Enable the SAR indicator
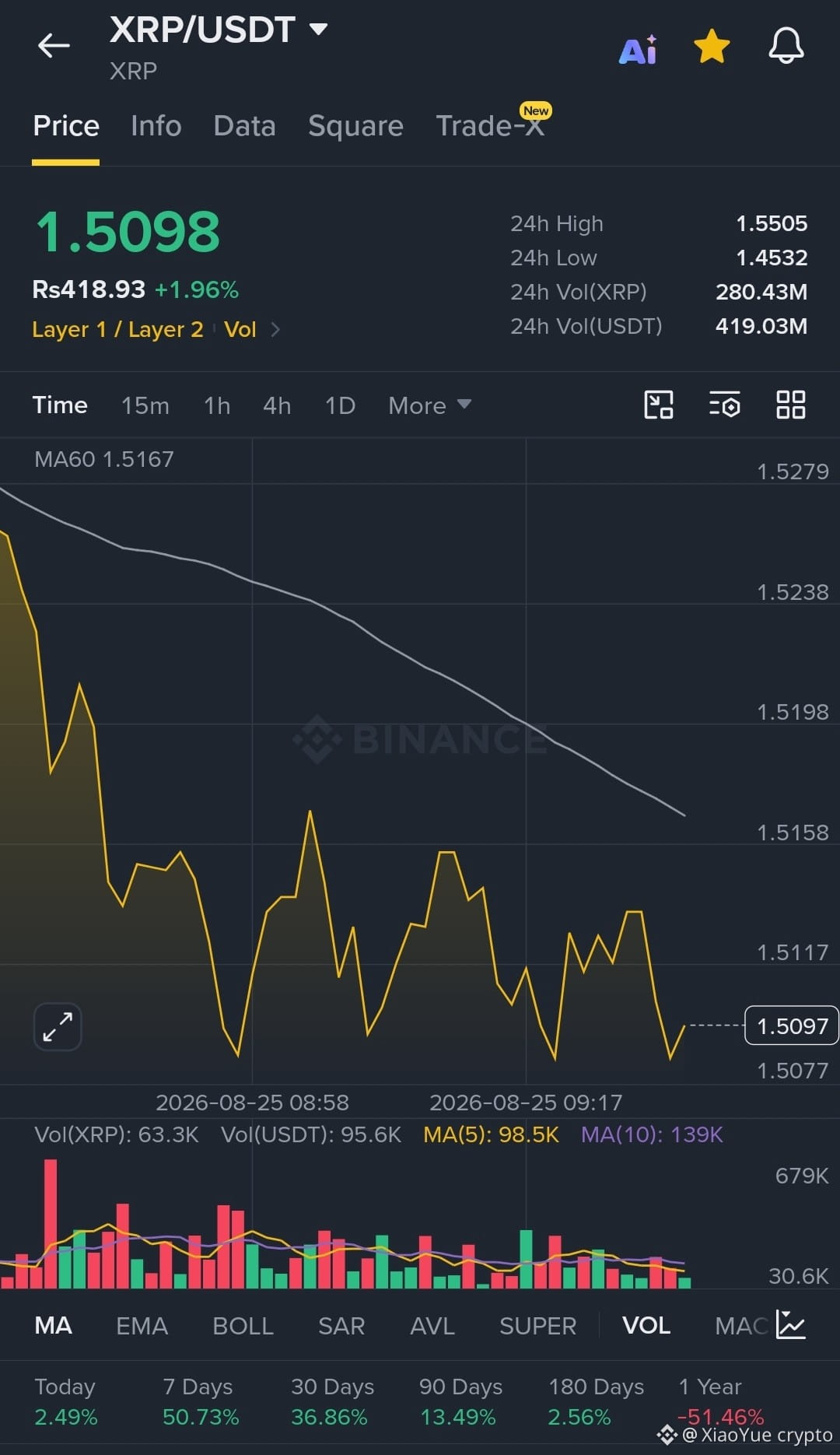 (x=341, y=1325)
